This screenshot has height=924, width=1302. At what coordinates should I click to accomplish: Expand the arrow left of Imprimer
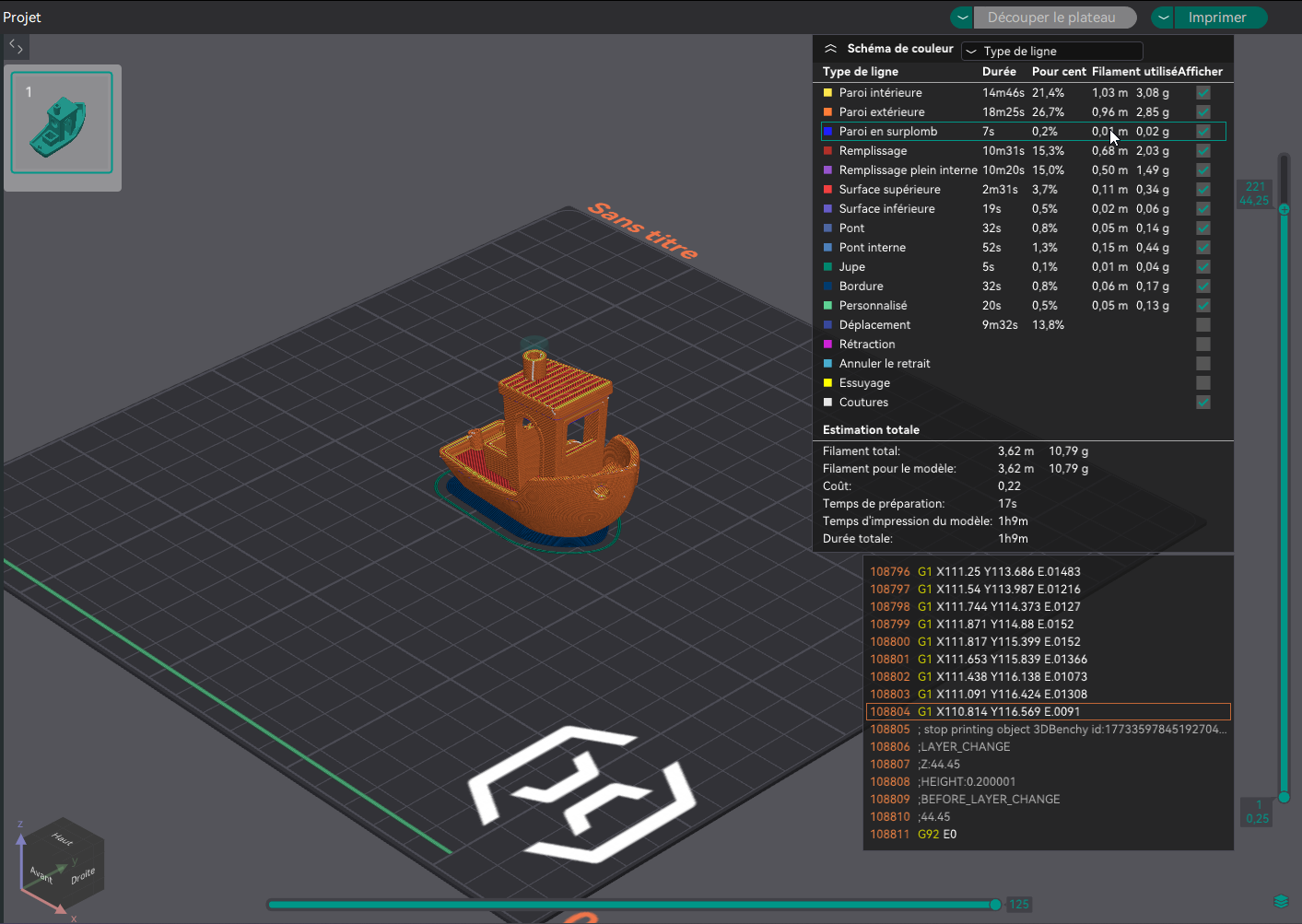[1163, 18]
